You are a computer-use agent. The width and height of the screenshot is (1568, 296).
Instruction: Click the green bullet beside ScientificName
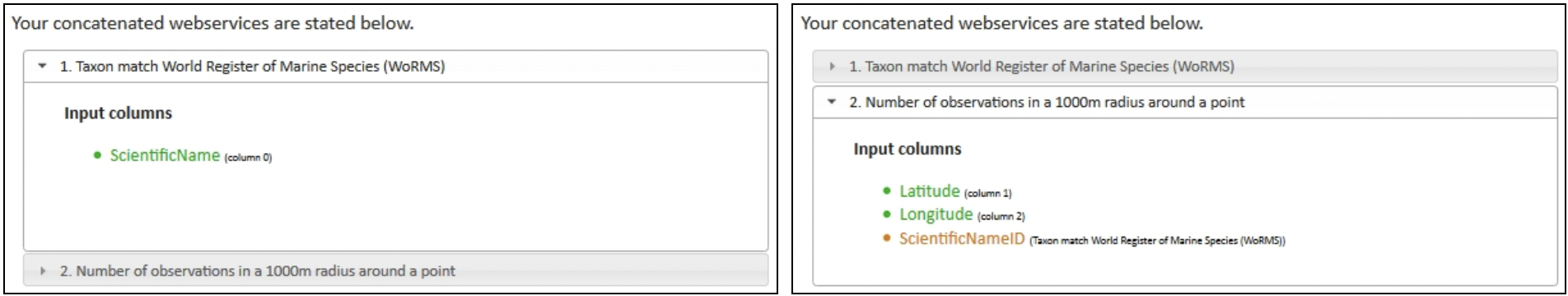coord(98,155)
